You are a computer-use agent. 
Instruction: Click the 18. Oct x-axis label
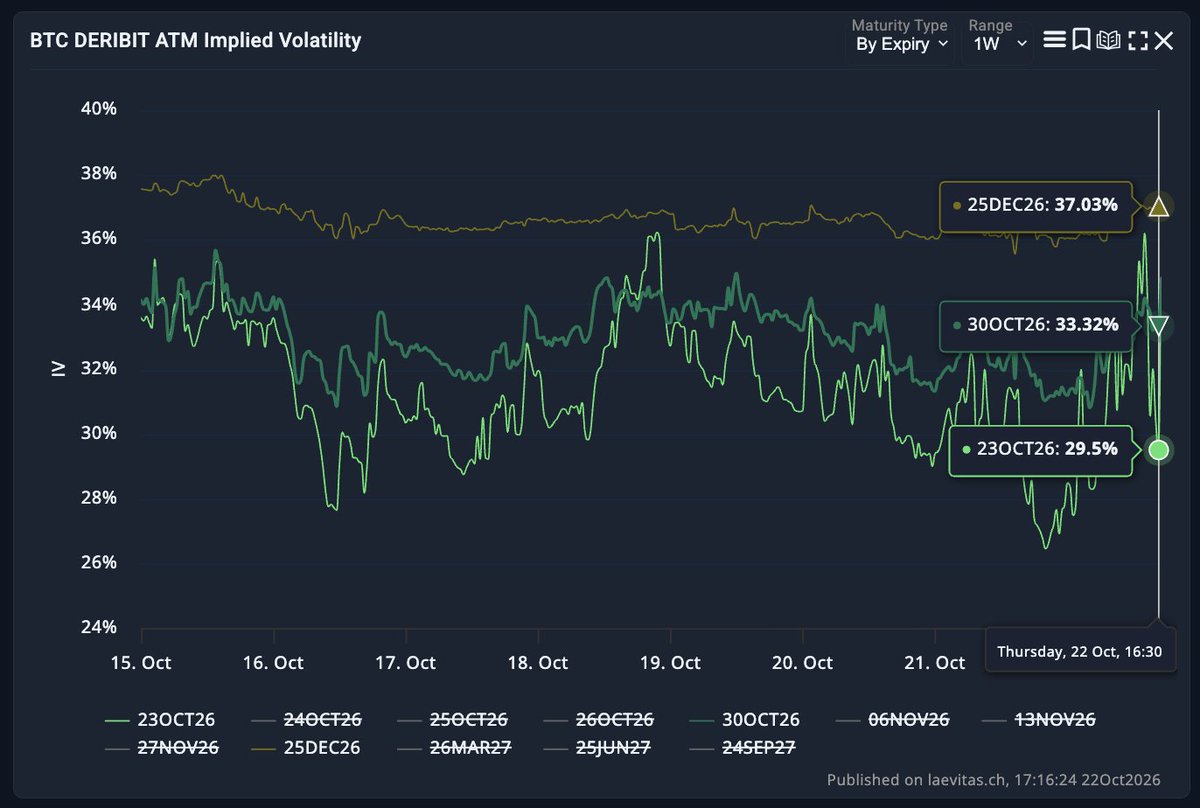538,662
